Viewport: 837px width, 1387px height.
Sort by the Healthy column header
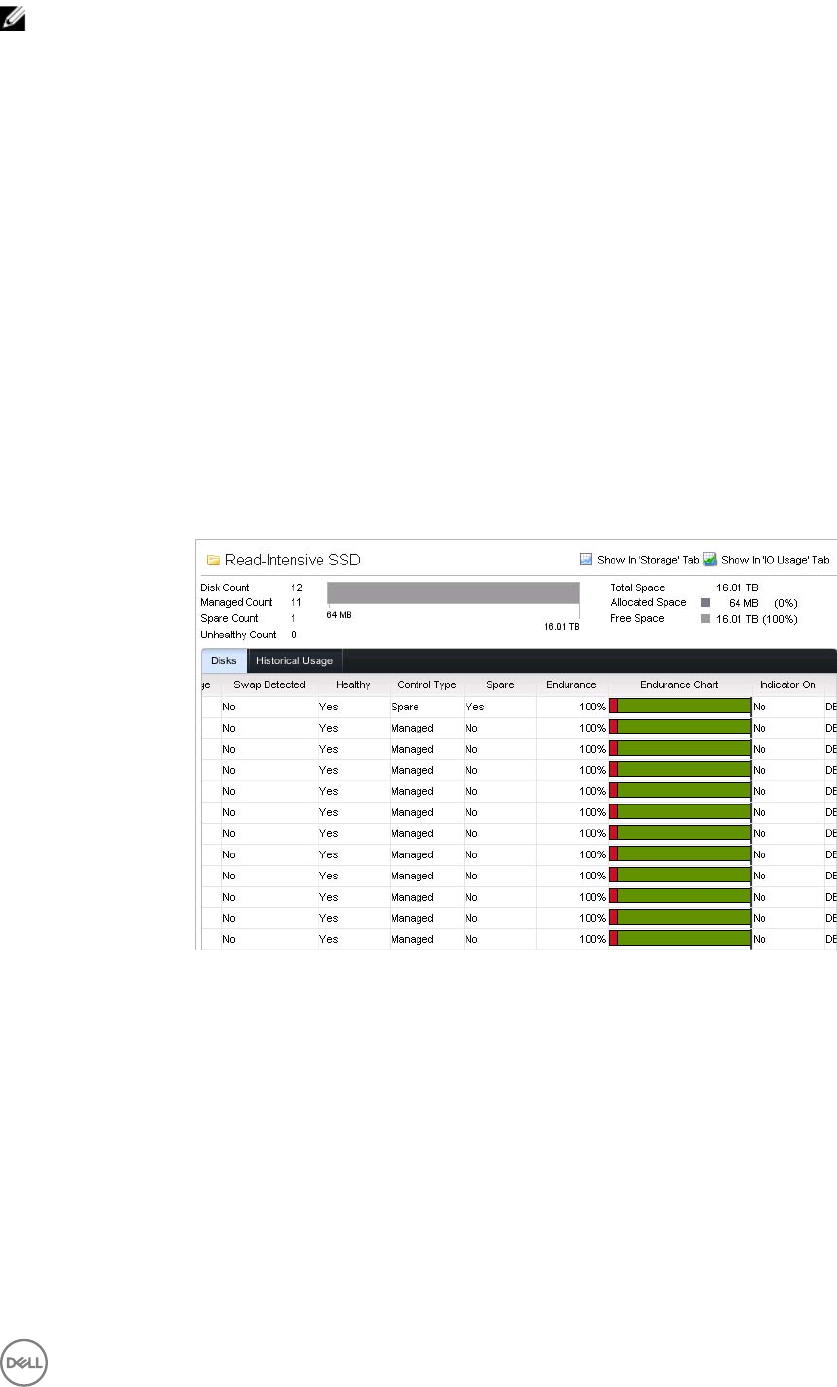[x=353, y=685]
